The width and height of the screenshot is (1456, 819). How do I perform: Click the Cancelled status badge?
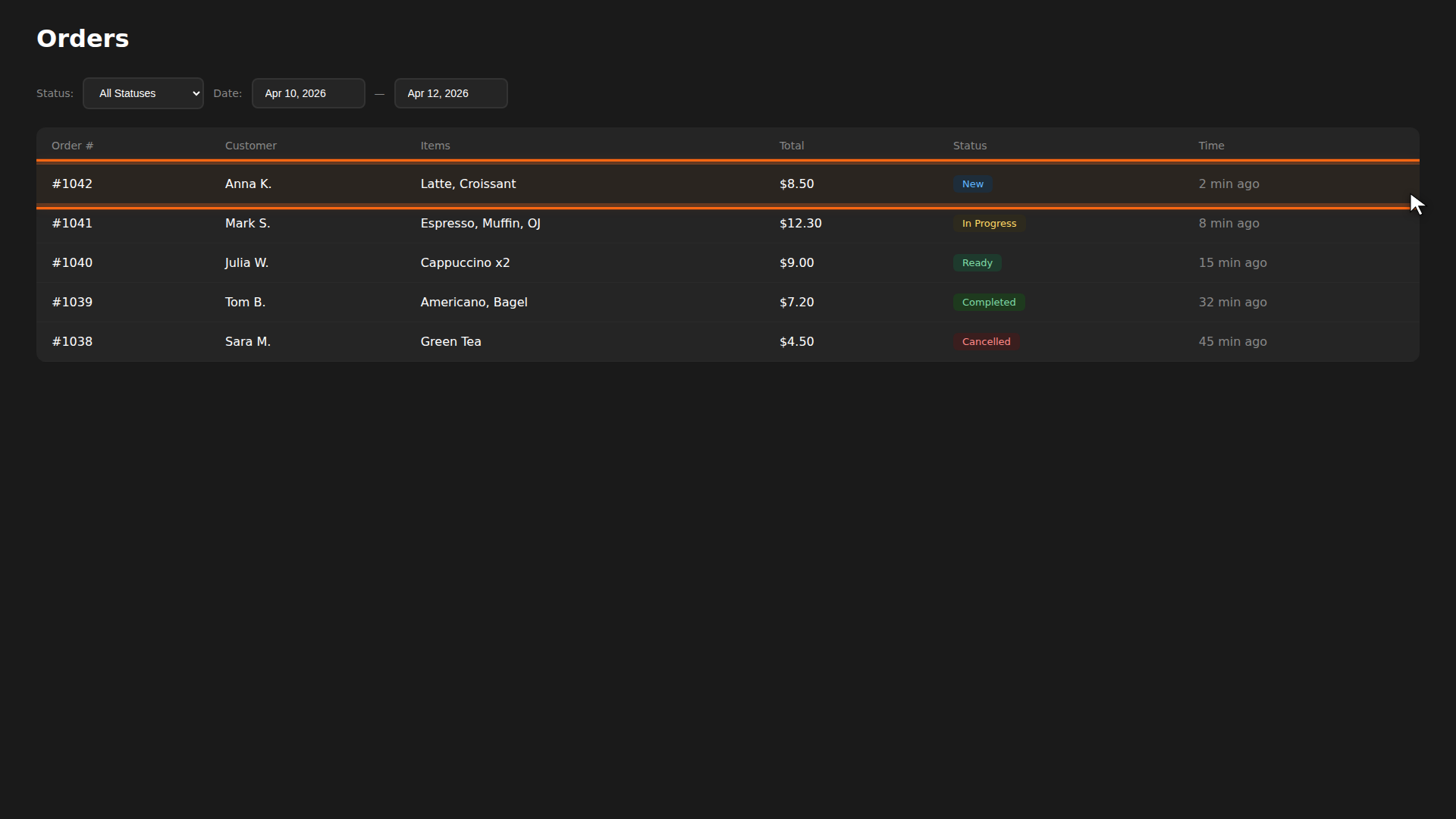click(x=986, y=342)
